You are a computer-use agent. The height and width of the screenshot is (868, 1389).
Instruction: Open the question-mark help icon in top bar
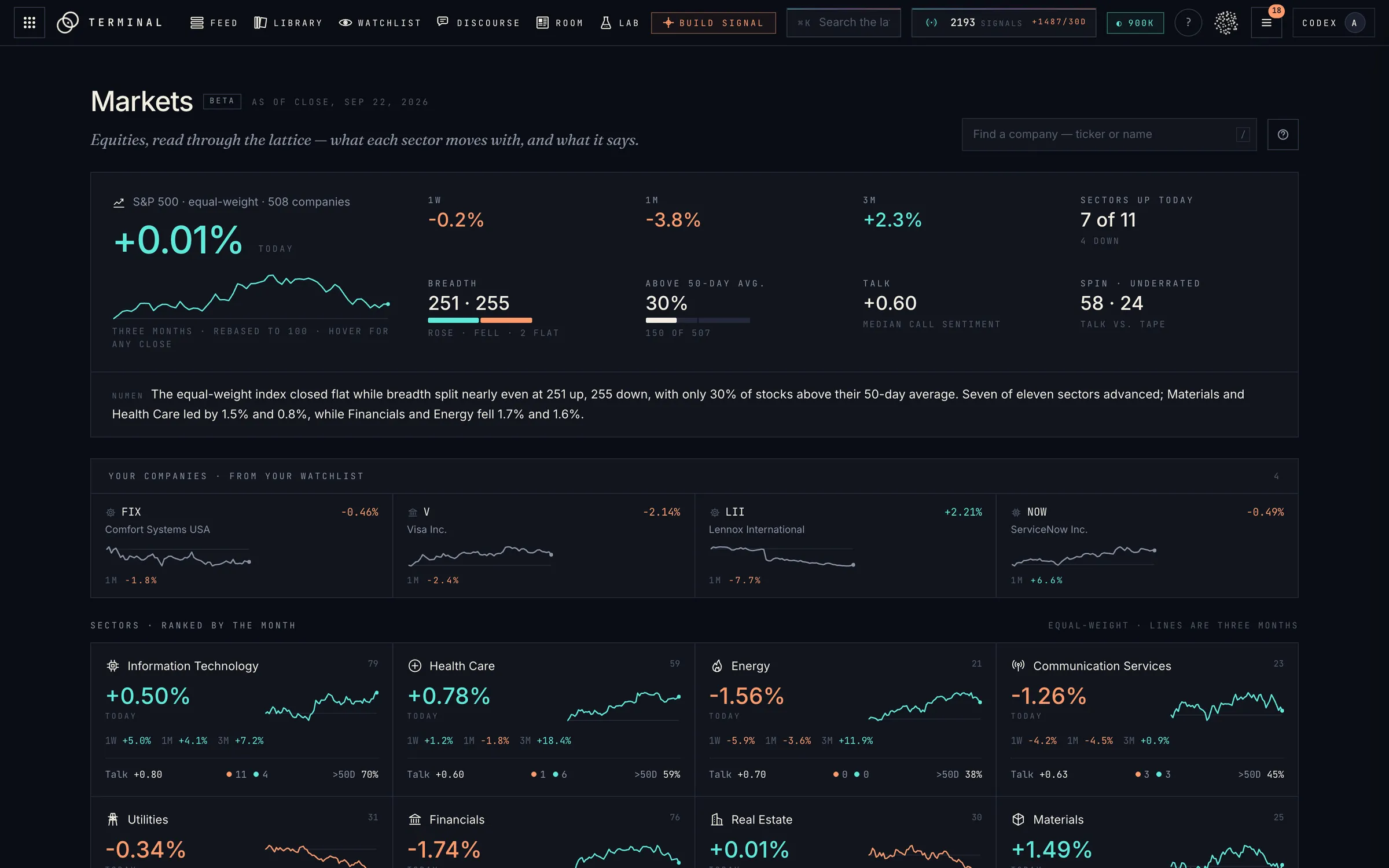coord(1188,23)
